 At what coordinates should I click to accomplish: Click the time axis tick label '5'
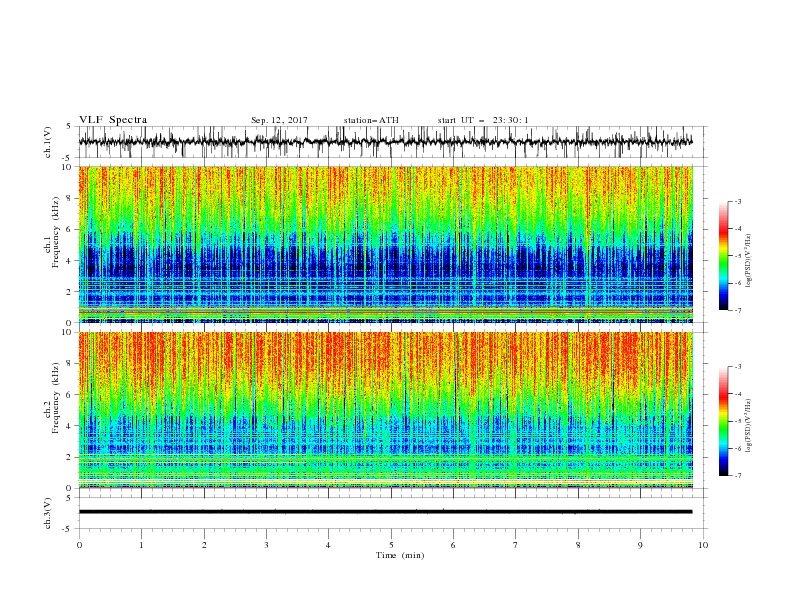click(391, 545)
